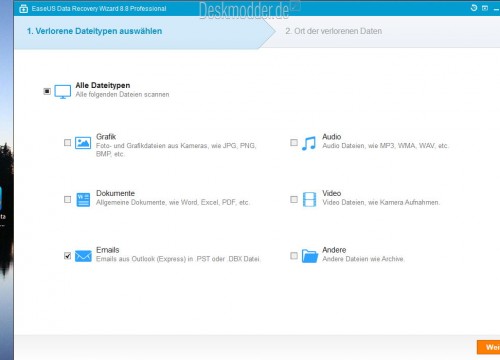The width and height of the screenshot is (500, 360).
Task: Enable the Audio checkbox
Action: (294, 143)
